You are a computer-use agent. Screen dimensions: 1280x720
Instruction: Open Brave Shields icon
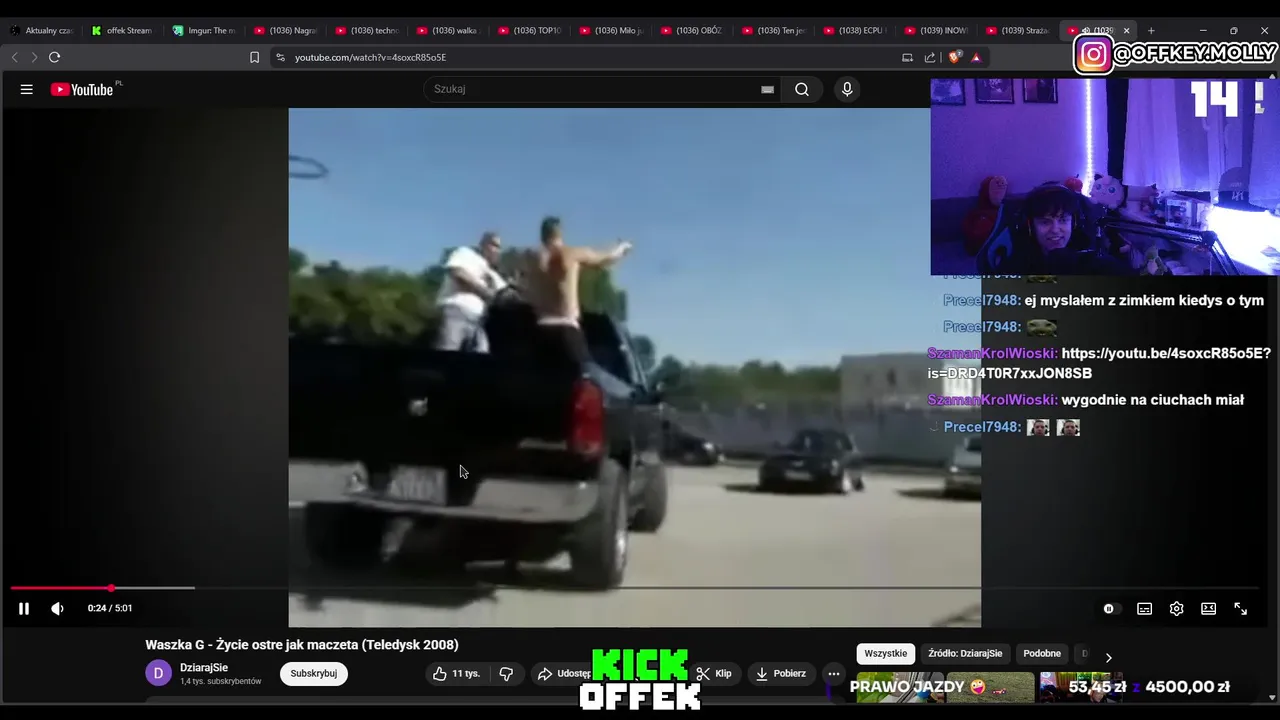[955, 57]
